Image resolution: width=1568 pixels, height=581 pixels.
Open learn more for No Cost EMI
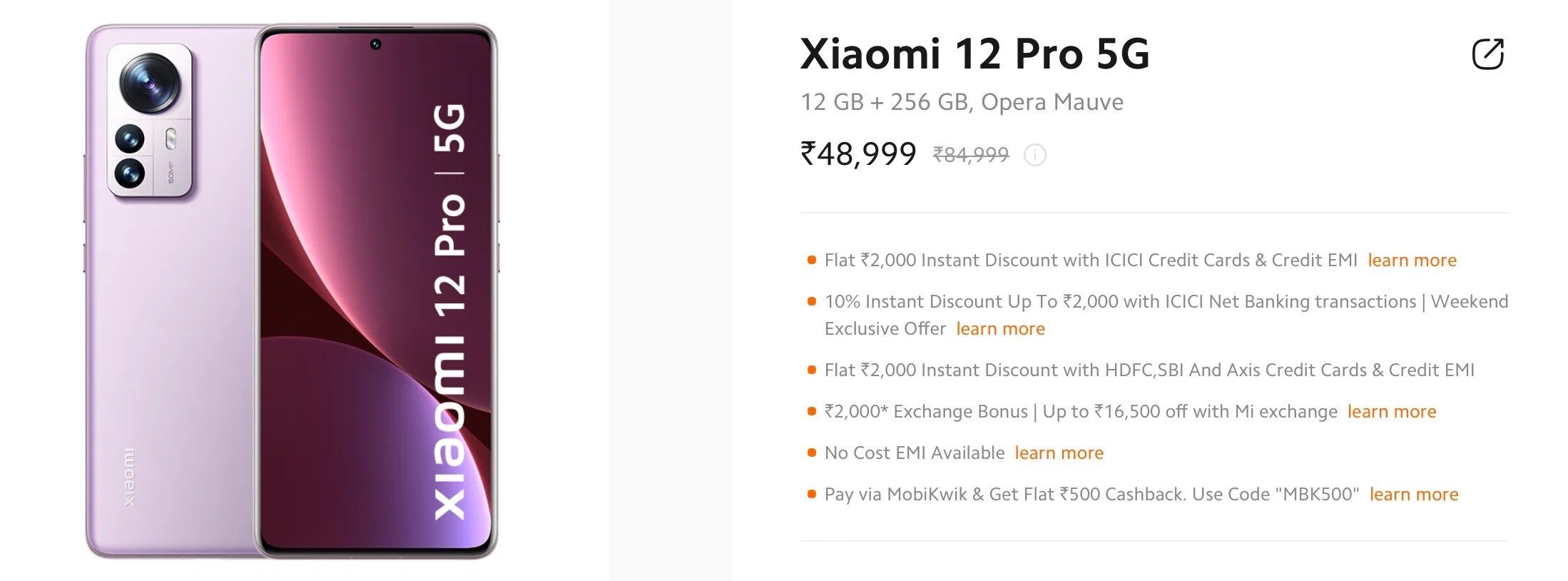pyautogui.click(x=1059, y=453)
